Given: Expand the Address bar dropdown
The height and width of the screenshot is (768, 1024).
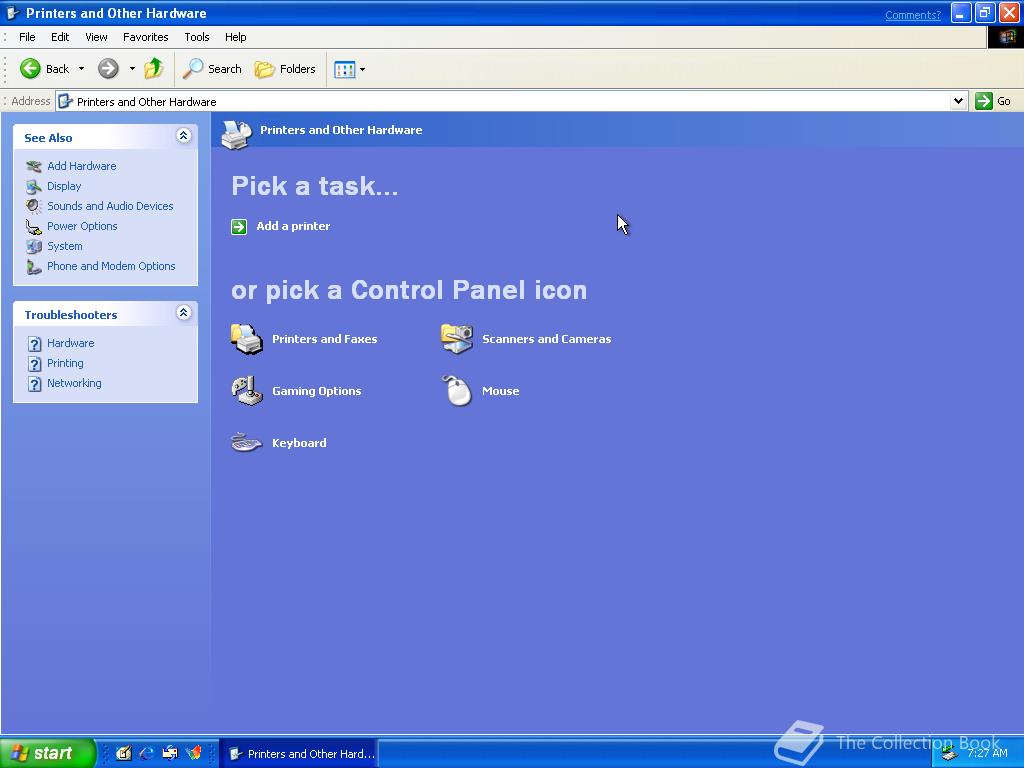Looking at the screenshot, I should tap(958, 101).
